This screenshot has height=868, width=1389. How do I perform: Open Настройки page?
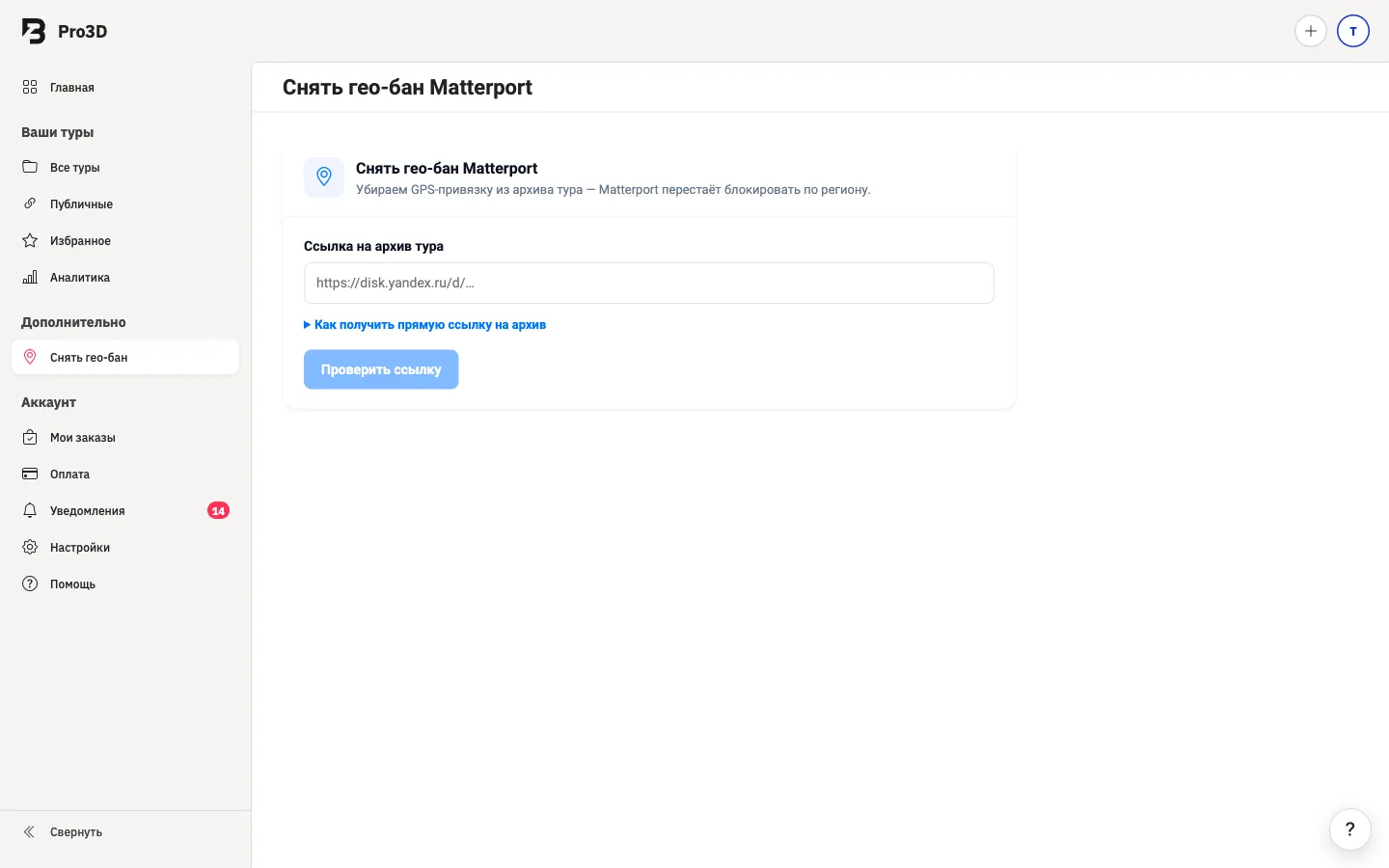pos(125,547)
